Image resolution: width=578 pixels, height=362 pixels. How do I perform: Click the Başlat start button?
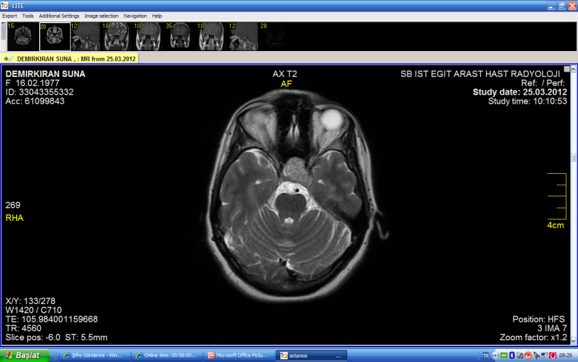(x=25, y=355)
